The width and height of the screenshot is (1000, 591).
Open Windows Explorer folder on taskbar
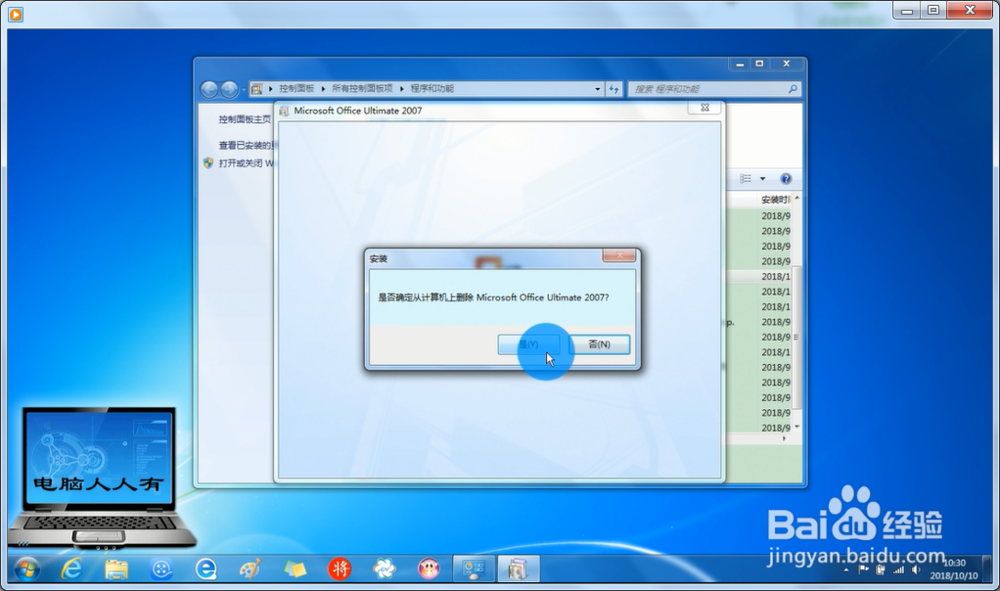pos(116,569)
